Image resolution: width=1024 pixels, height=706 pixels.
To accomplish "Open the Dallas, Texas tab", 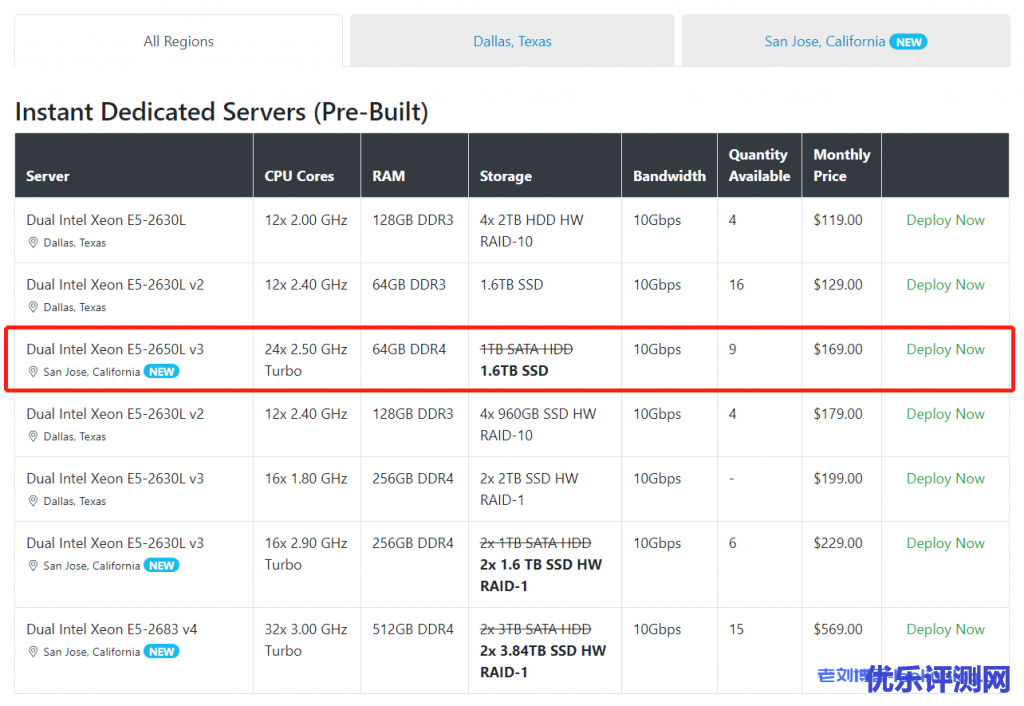I will pos(512,41).
